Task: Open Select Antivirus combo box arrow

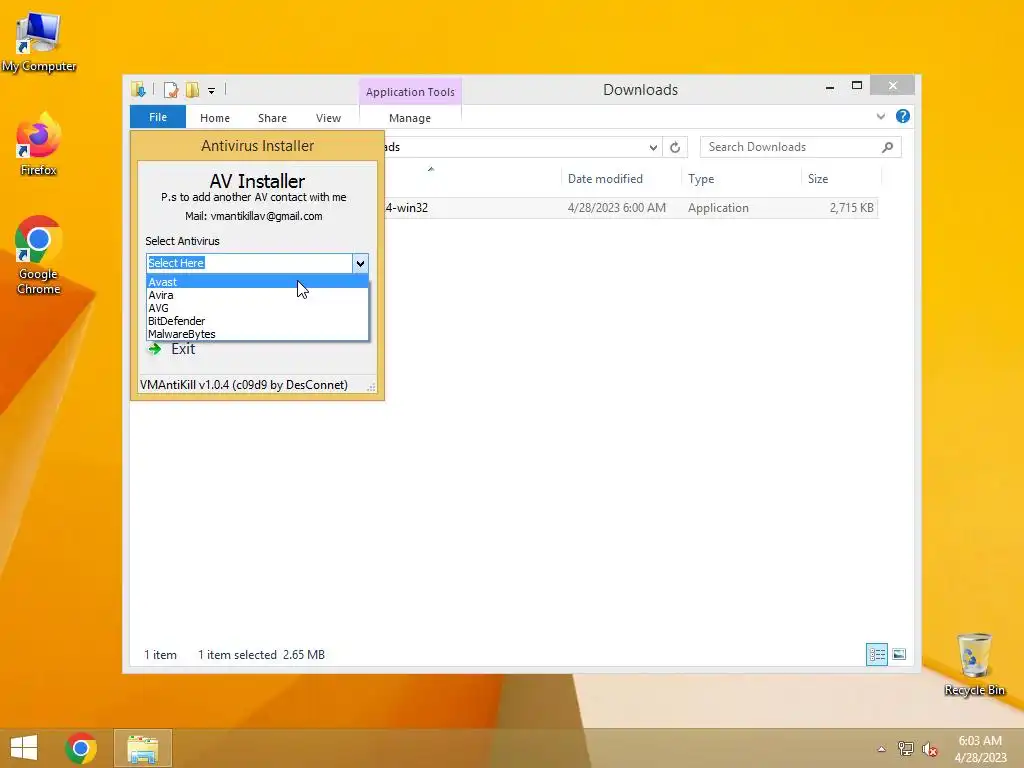Action: click(x=360, y=263)
